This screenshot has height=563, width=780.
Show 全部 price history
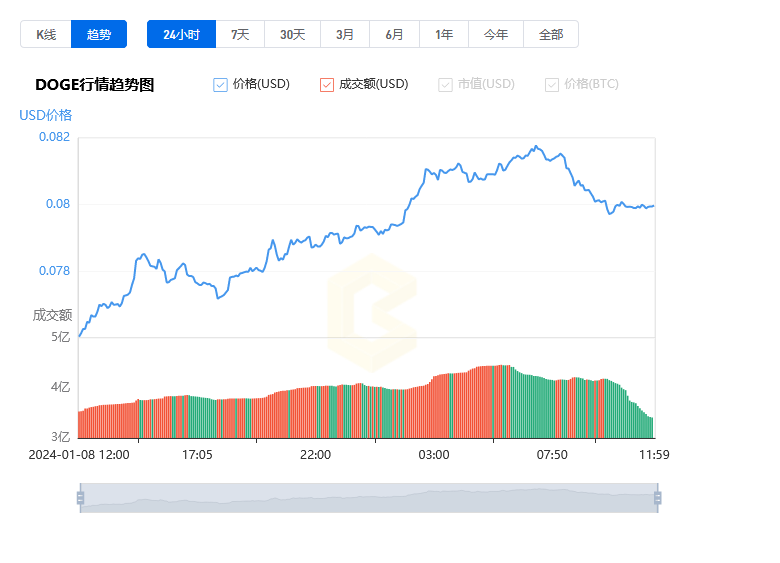pyautogui.click(x=551, y=34)
